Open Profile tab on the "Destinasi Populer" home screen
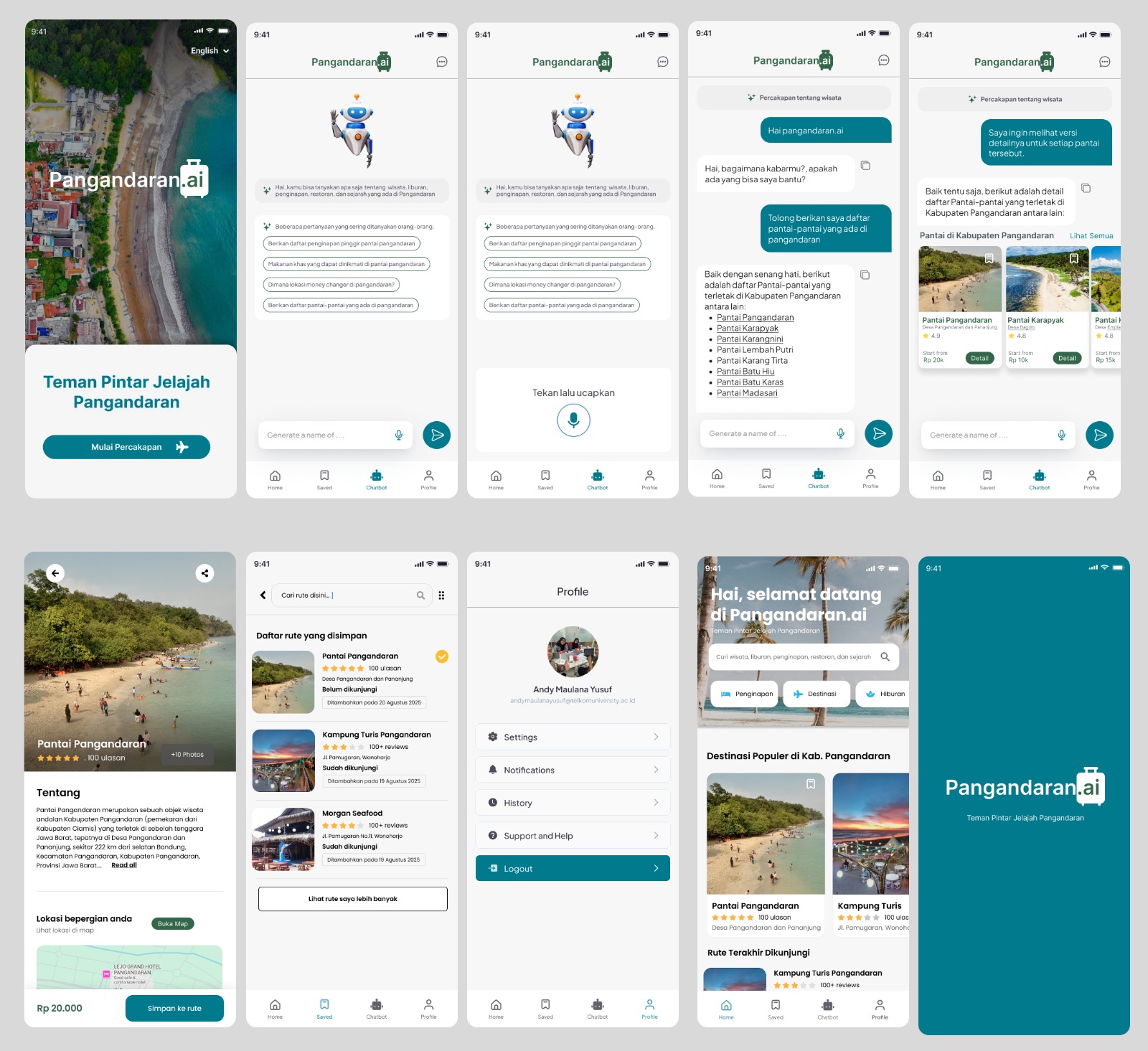Screen dimensions: 1148x1051 click(x=880, y=1009)
